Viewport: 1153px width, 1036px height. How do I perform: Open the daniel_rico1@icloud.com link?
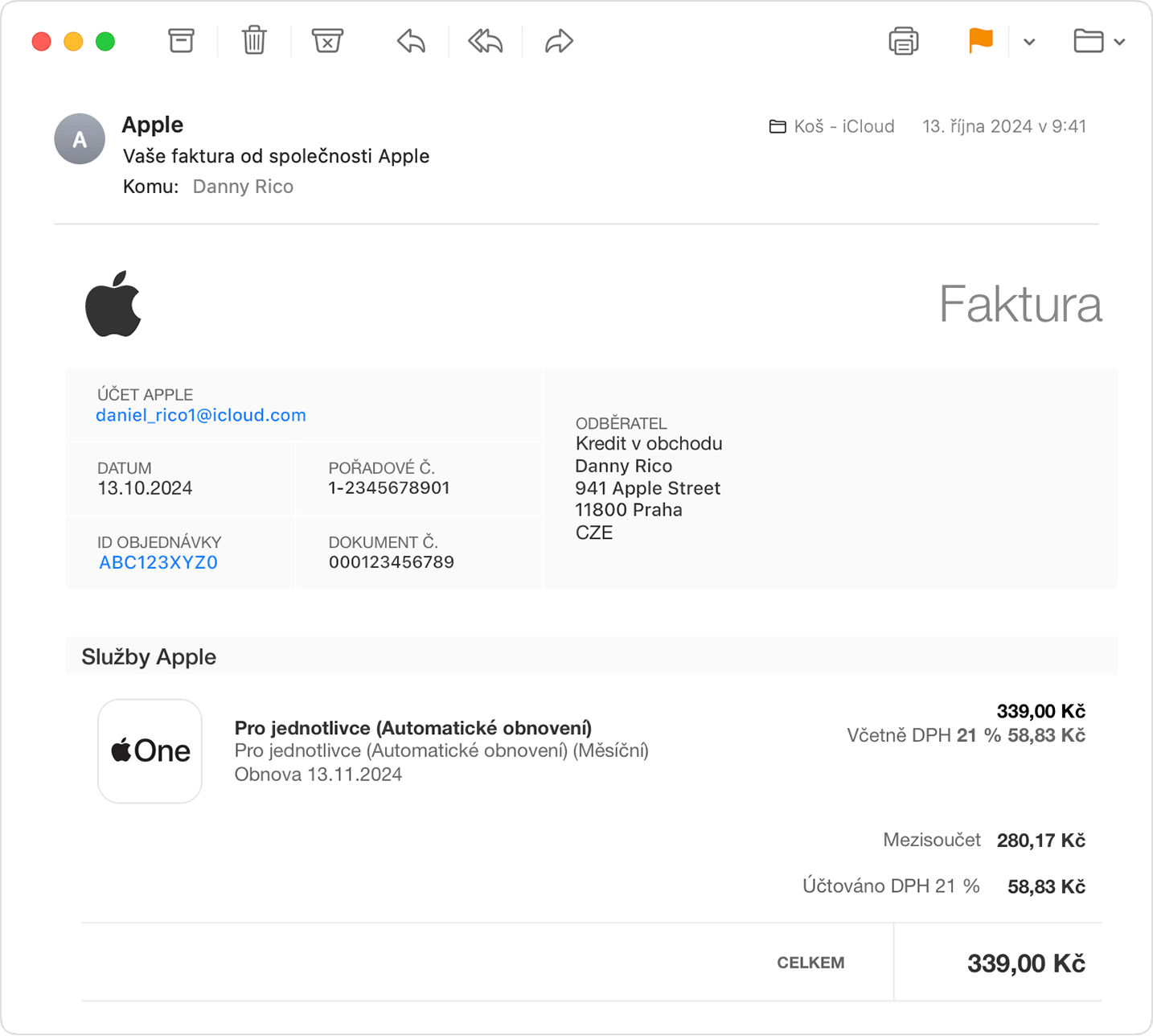(201, 415)
